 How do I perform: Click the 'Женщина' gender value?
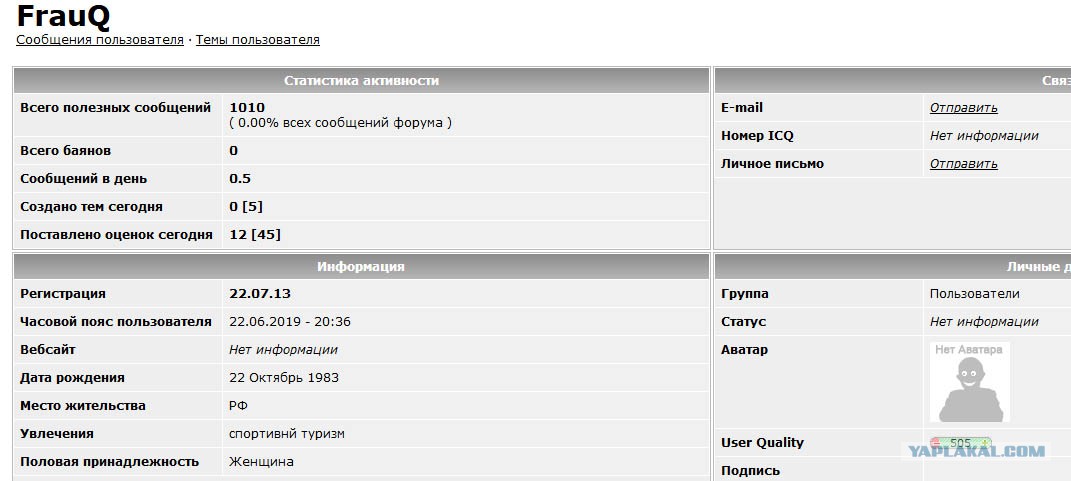pos(261,462)
